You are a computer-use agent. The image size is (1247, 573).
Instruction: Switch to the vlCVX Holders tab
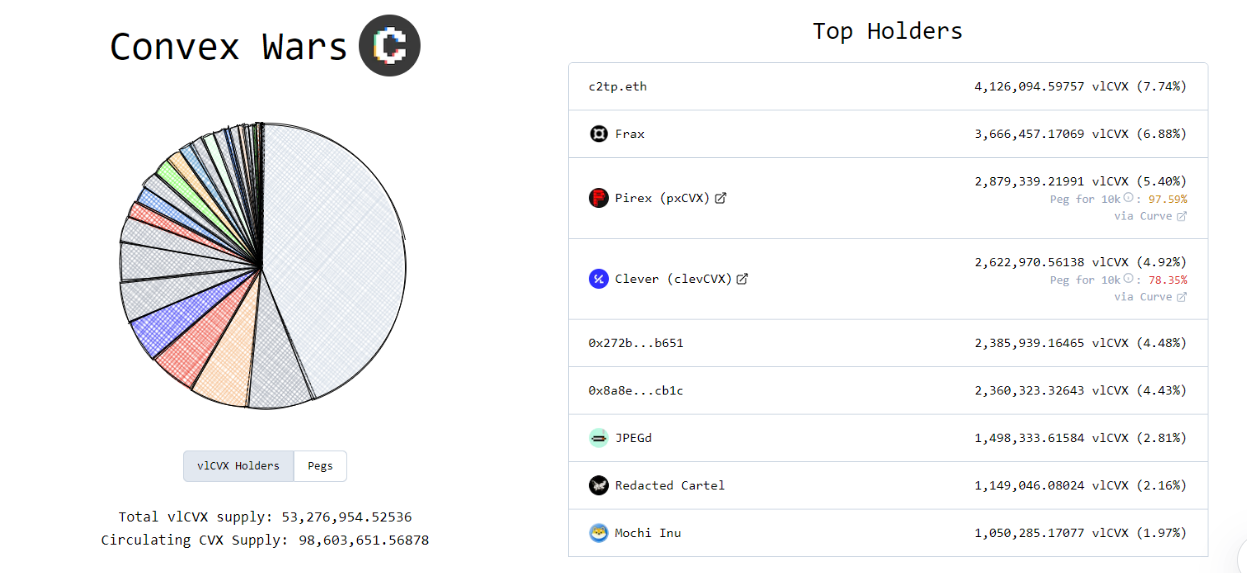click(x=239, y=466)
